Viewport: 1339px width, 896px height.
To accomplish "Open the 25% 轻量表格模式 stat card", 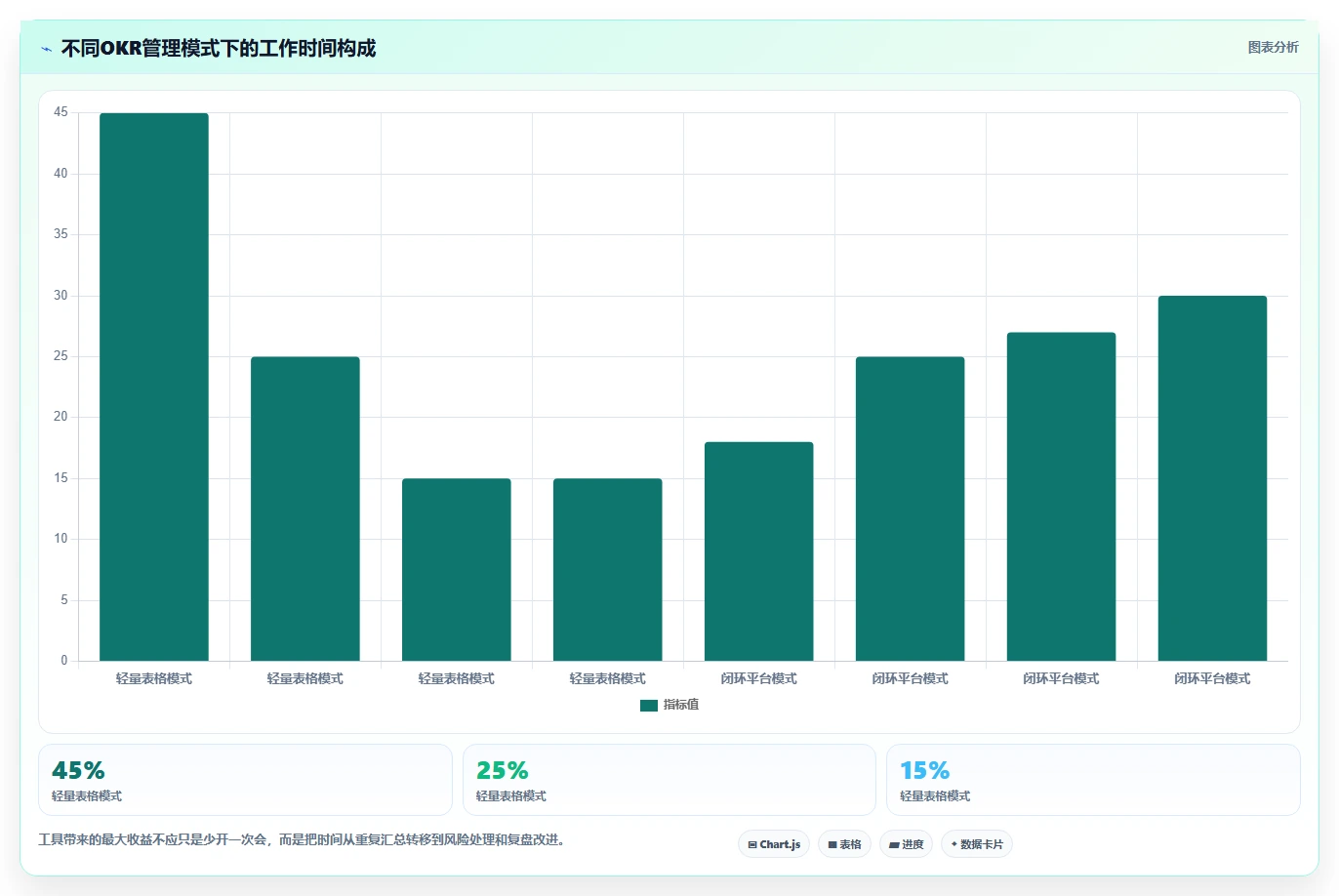I will (669, 780).
